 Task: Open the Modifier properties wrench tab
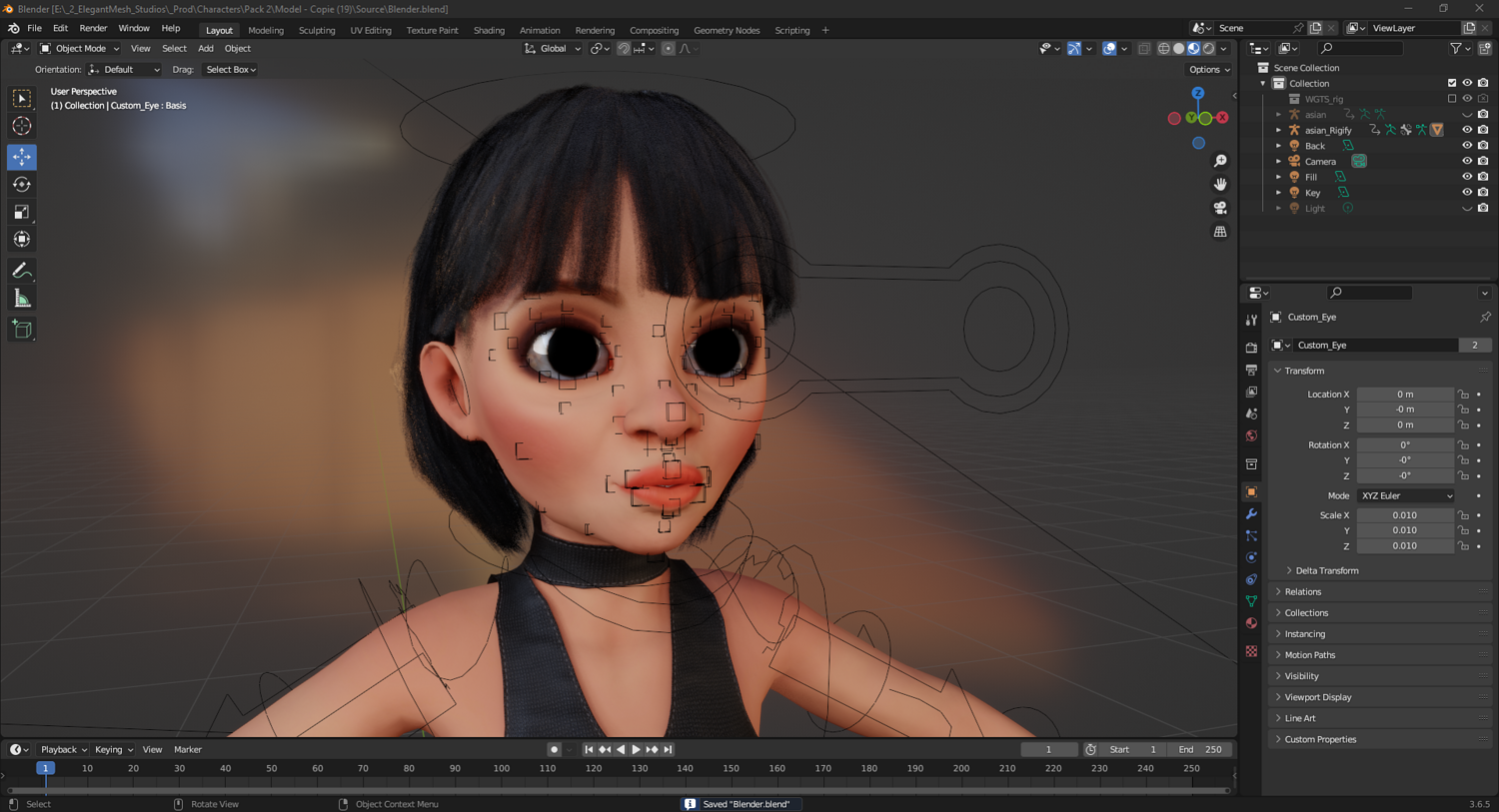tap(1251, 513)
